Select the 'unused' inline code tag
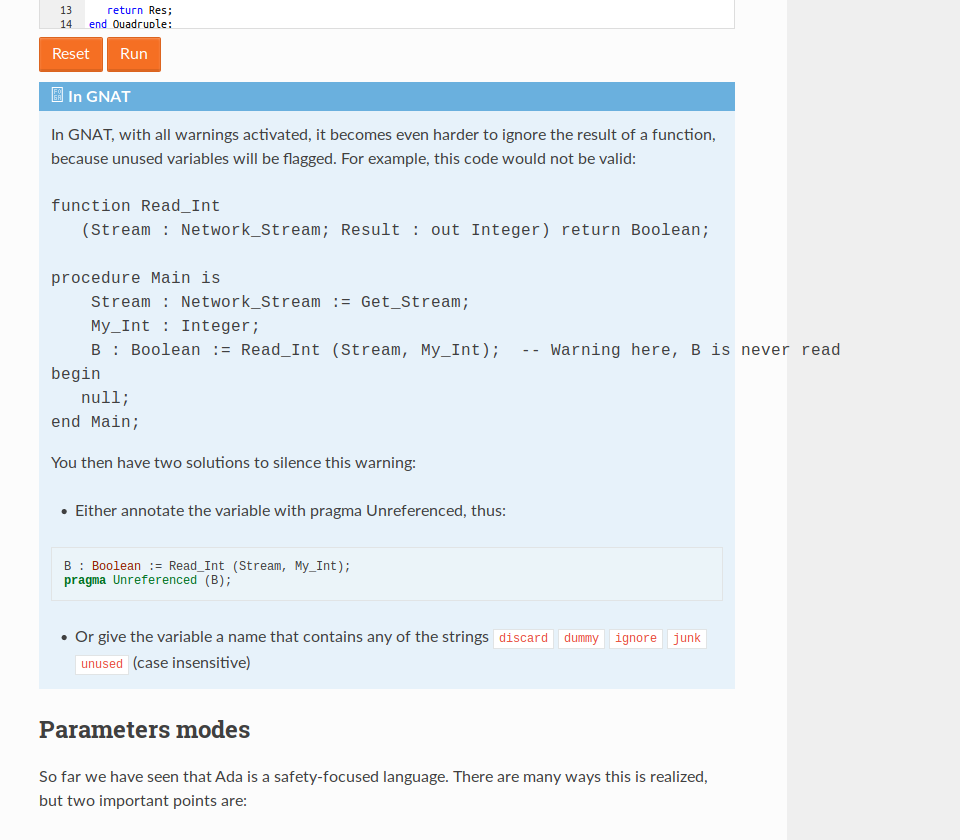Viewport: 960px width, 840px height. click(x=101, y=663)
